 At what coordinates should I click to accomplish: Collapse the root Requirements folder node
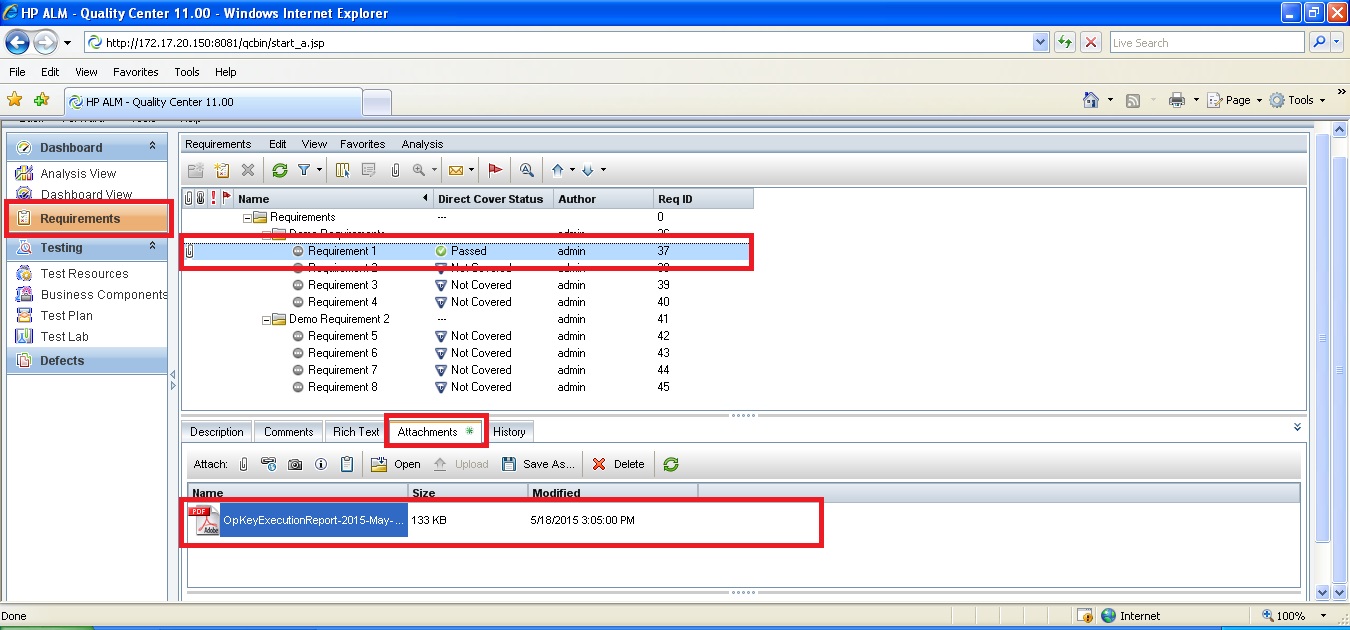(247, 217)
